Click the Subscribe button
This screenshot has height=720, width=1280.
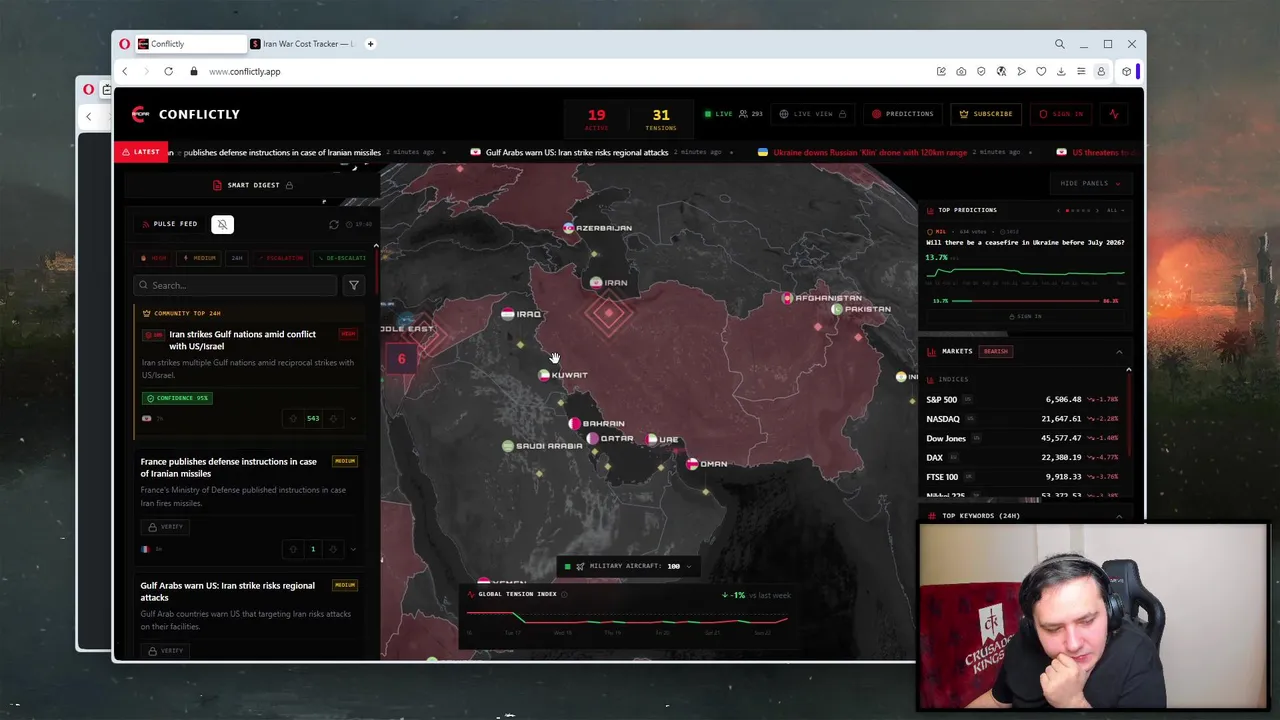(986, 114)
